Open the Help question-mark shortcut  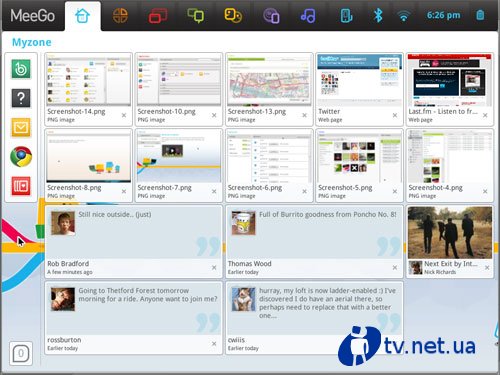coord(21,98)
